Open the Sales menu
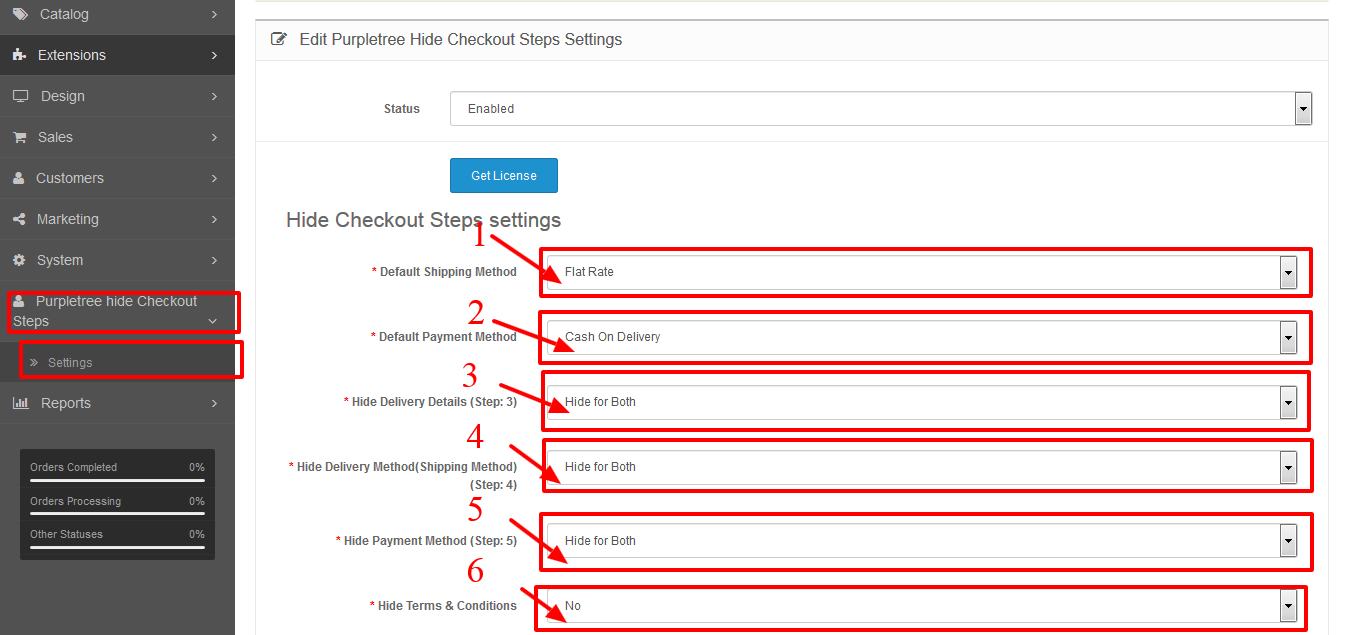Image resolution: width=1347 pixels, height=635 pixels. click(x=117, y=137)
